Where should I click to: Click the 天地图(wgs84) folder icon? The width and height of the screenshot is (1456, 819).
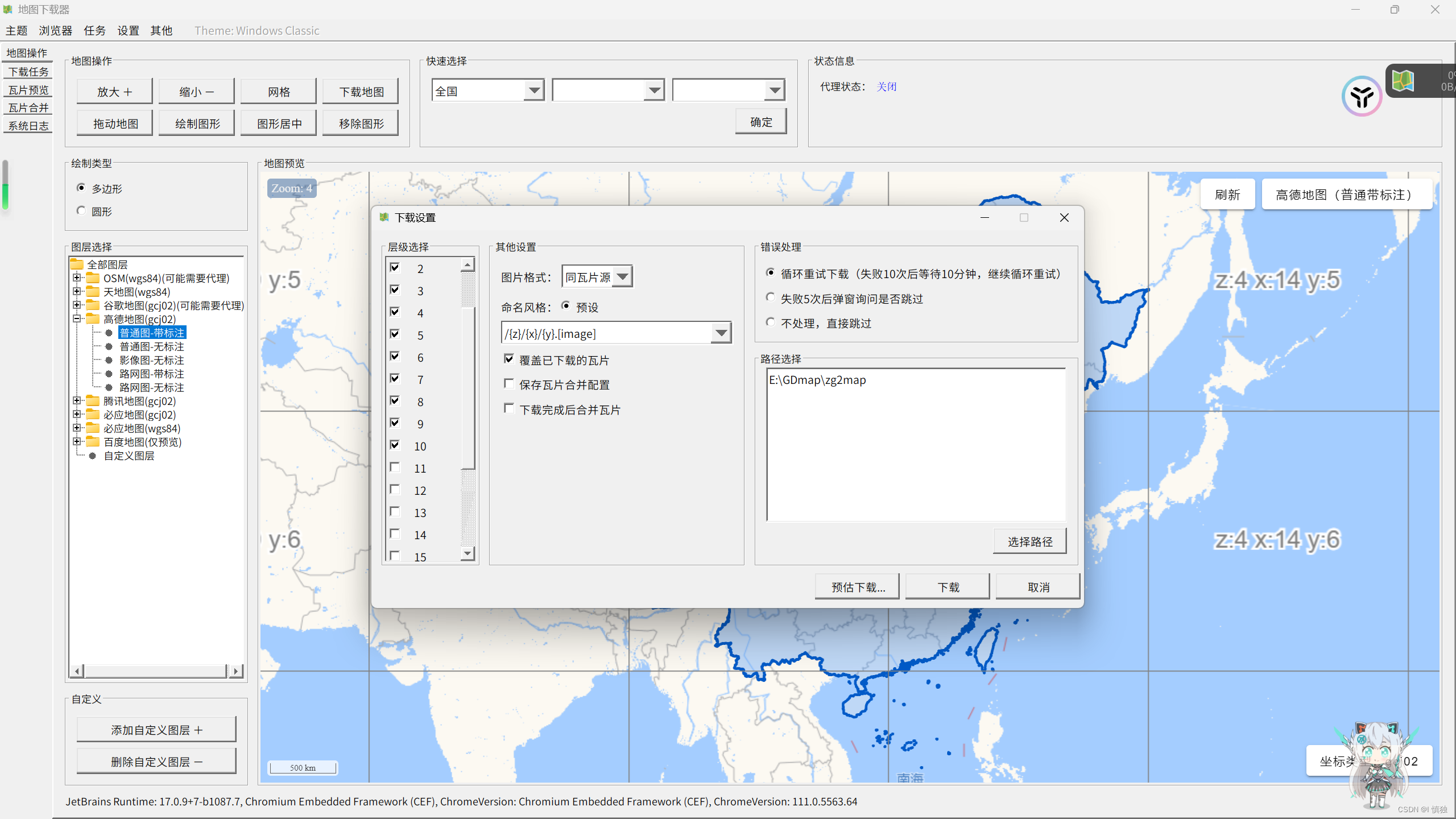(x=93, y=292)
